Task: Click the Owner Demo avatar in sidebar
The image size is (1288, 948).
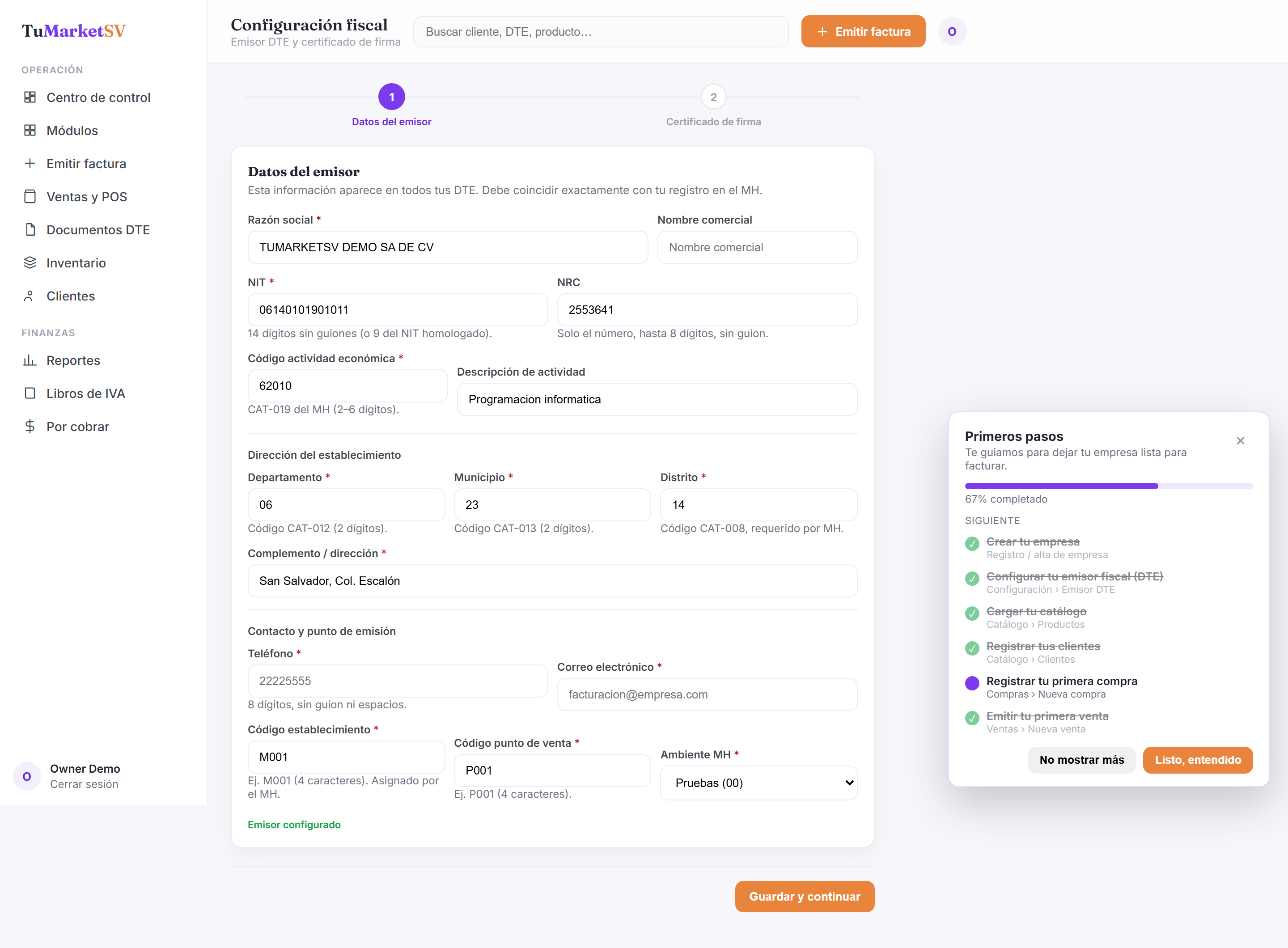Action: click(x=27, y=776)
